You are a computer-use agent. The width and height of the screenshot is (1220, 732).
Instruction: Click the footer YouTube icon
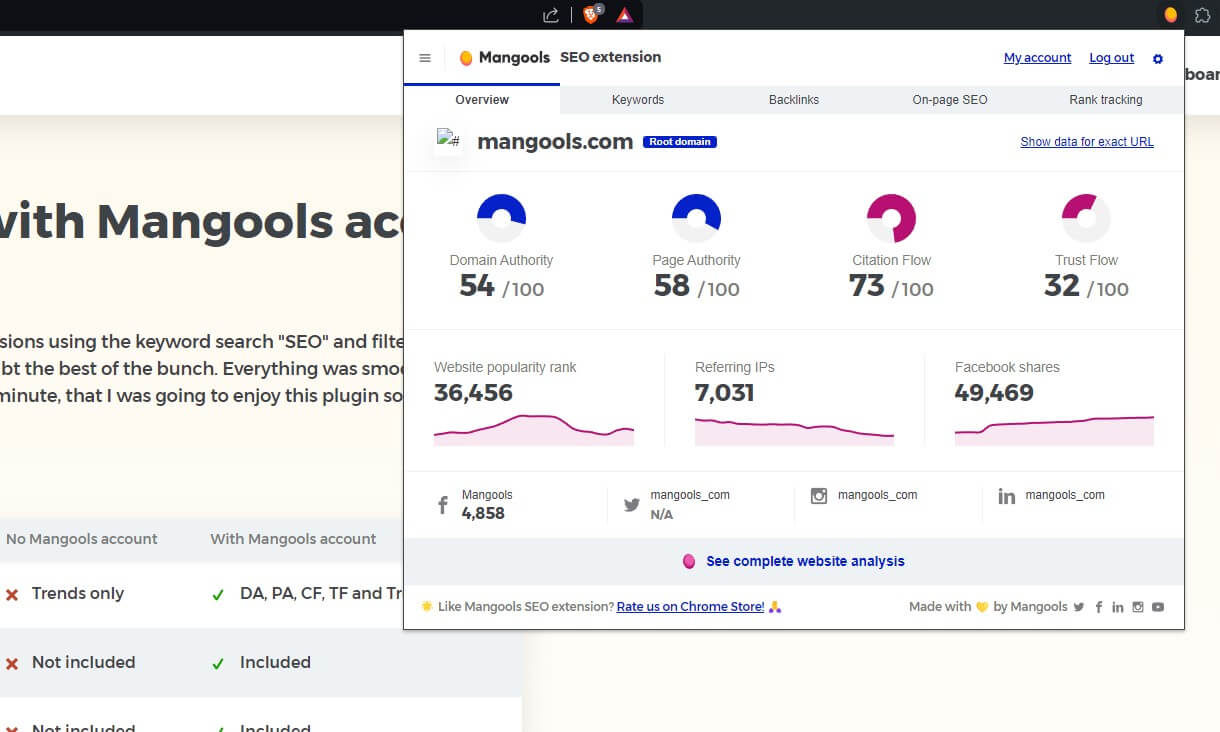coord(1158,607)
